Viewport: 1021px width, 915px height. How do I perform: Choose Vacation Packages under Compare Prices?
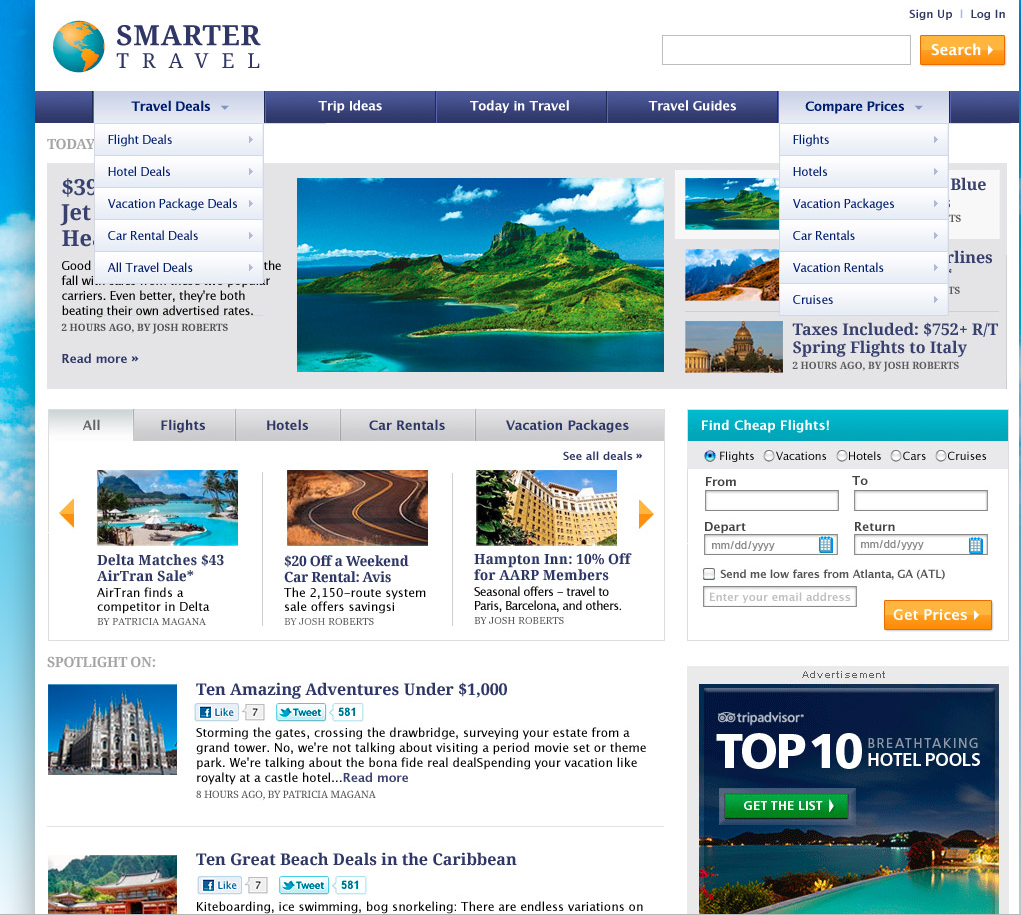tap(863, 203)
